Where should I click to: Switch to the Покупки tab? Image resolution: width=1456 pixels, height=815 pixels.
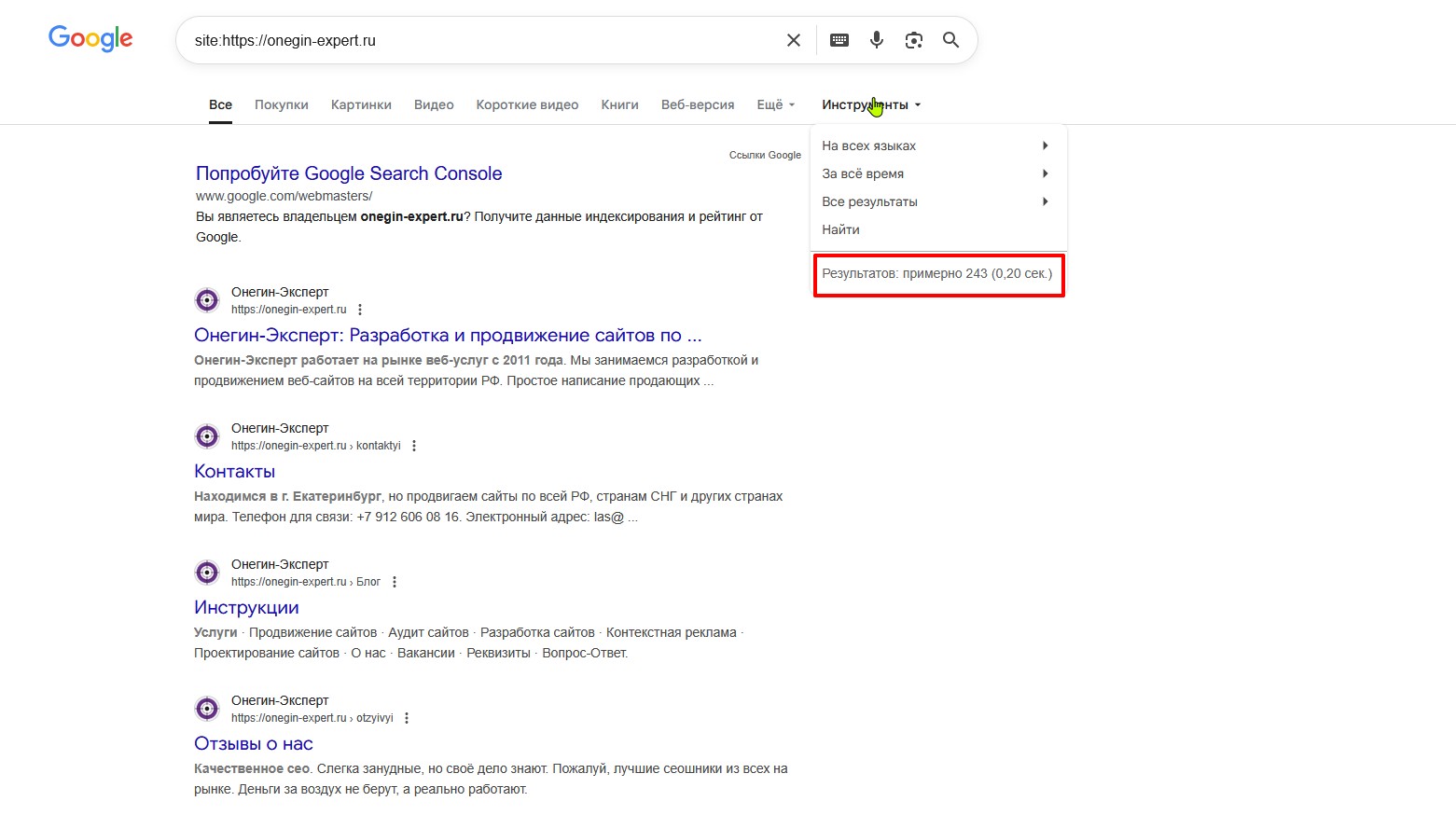282,104
